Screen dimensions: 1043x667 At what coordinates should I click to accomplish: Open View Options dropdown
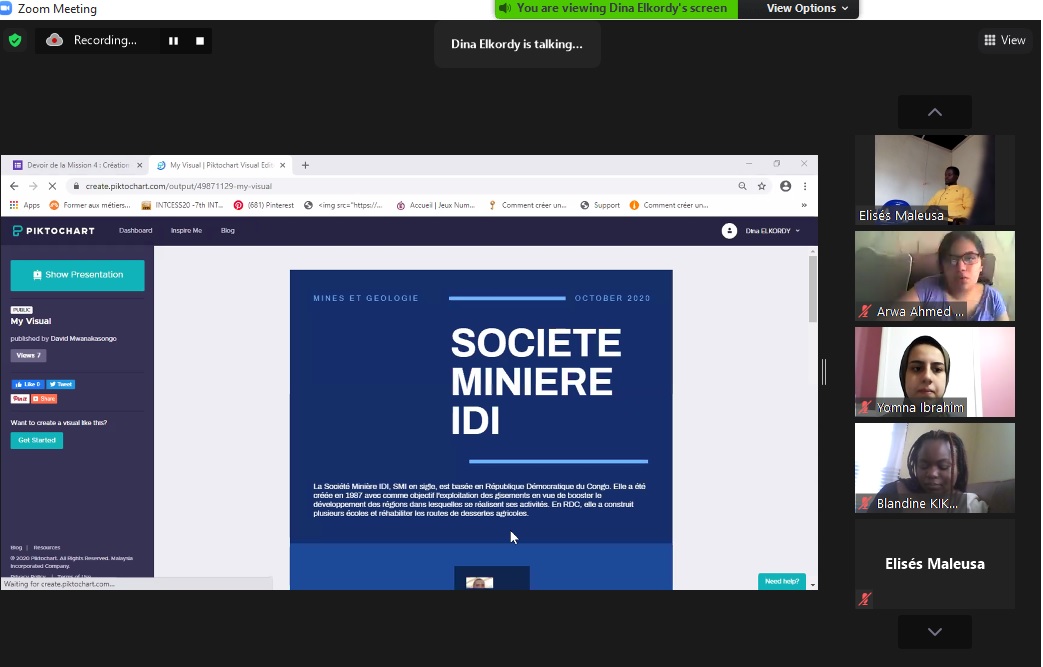[807, 9]
